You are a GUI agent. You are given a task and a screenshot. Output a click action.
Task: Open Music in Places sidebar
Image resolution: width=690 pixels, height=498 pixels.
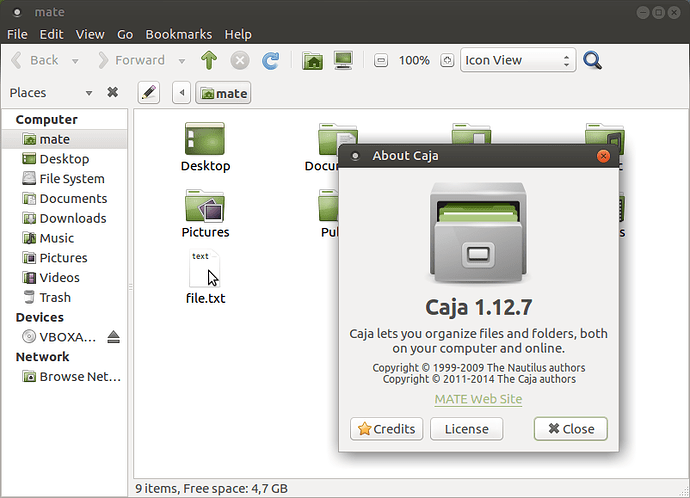click(x=64, y=238)
